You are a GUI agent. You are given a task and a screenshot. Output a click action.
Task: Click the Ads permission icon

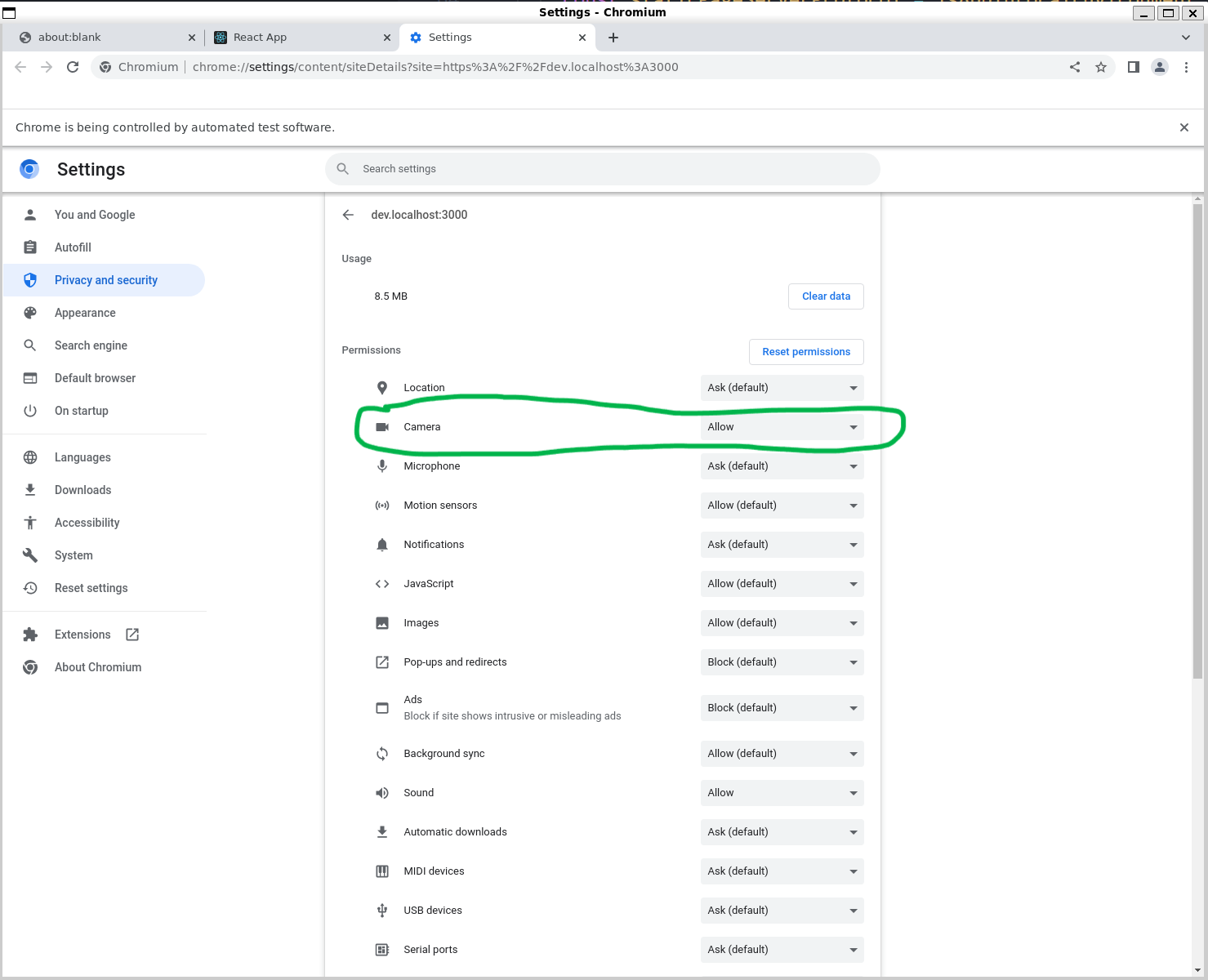[x=382, y=708]
